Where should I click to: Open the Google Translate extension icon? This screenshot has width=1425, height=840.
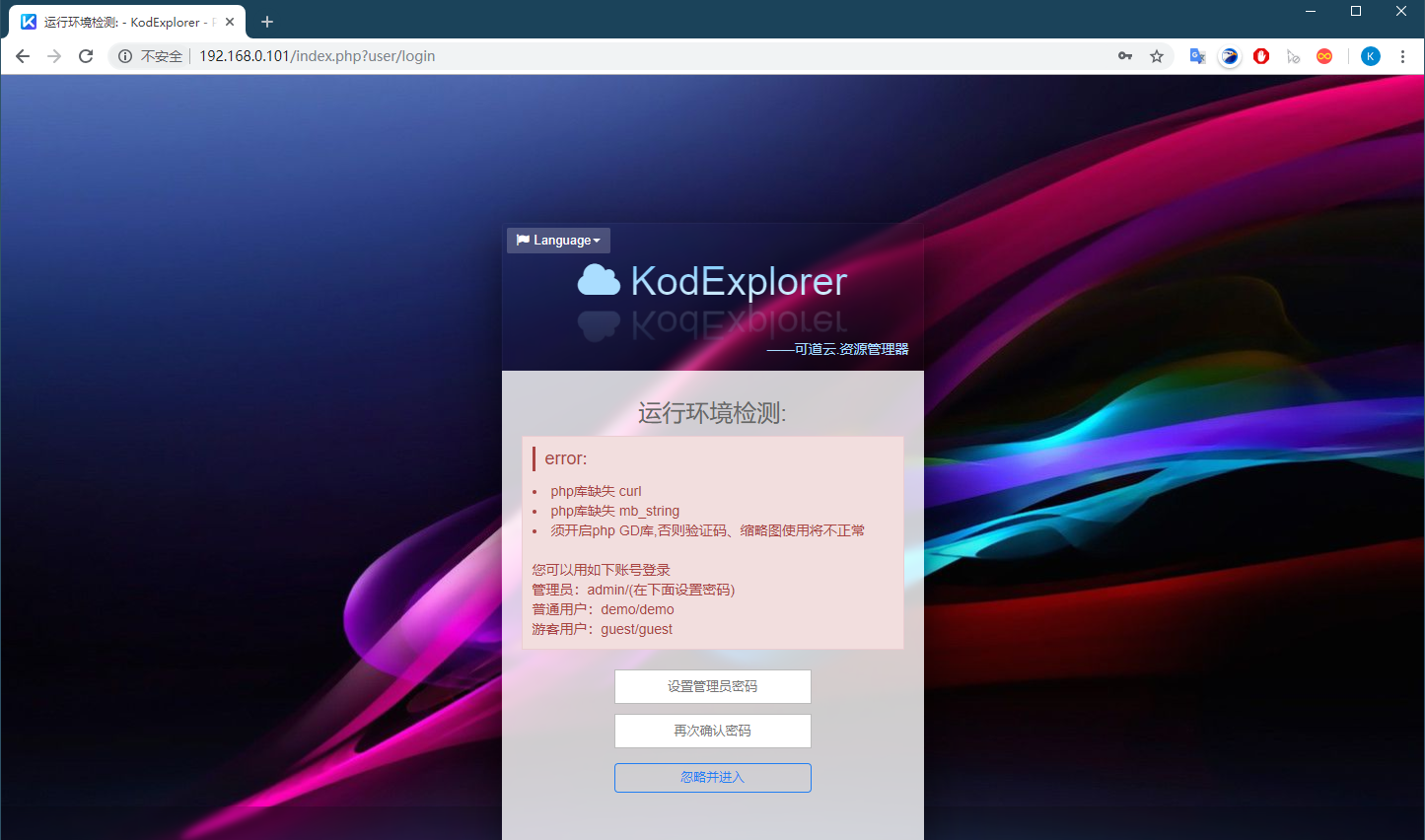click(1198, 56)
